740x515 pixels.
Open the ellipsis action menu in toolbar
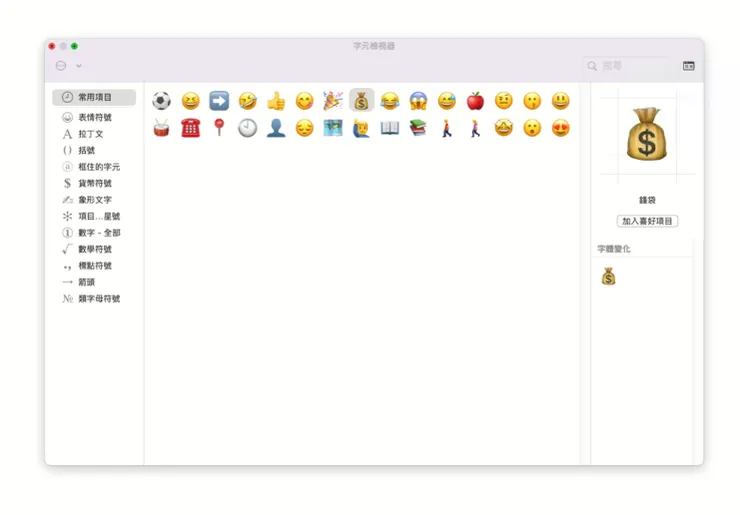pos(61,66)
